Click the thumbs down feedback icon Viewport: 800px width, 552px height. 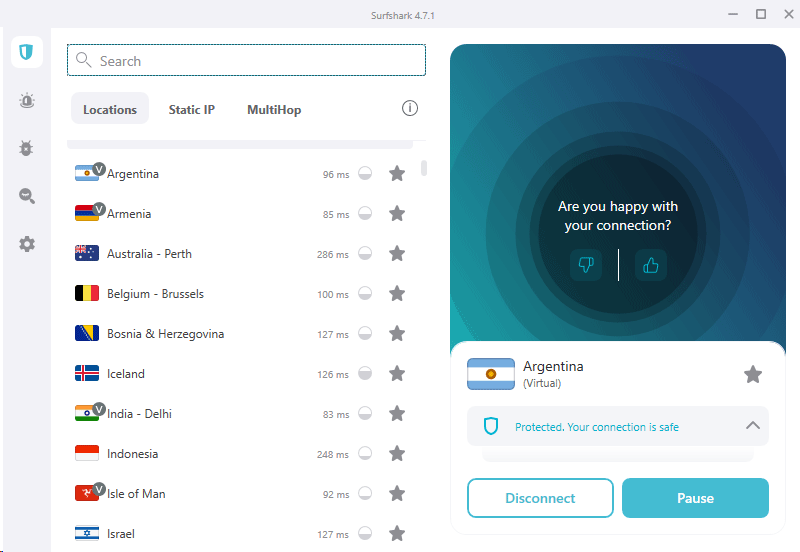(x=586, y=265)
